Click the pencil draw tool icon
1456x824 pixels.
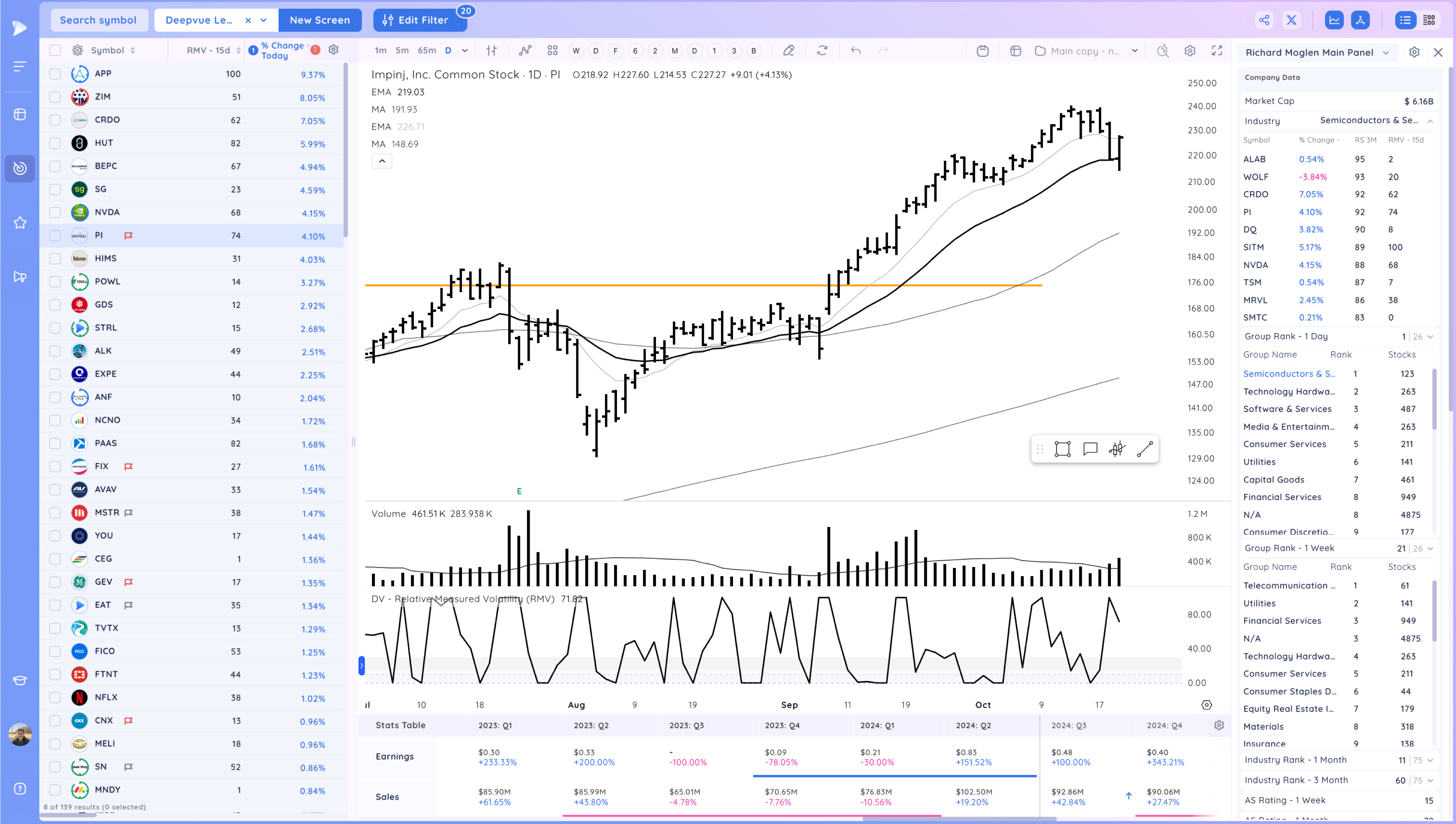[x=788, y=51]
